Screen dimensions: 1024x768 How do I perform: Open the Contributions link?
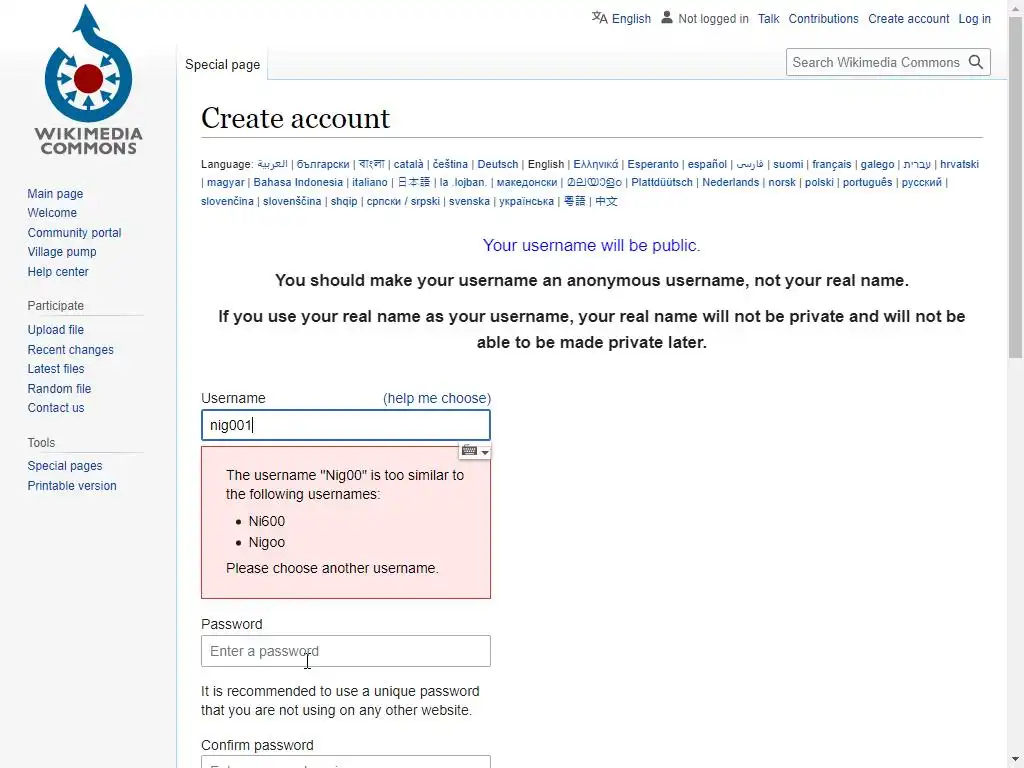point(823,19)
